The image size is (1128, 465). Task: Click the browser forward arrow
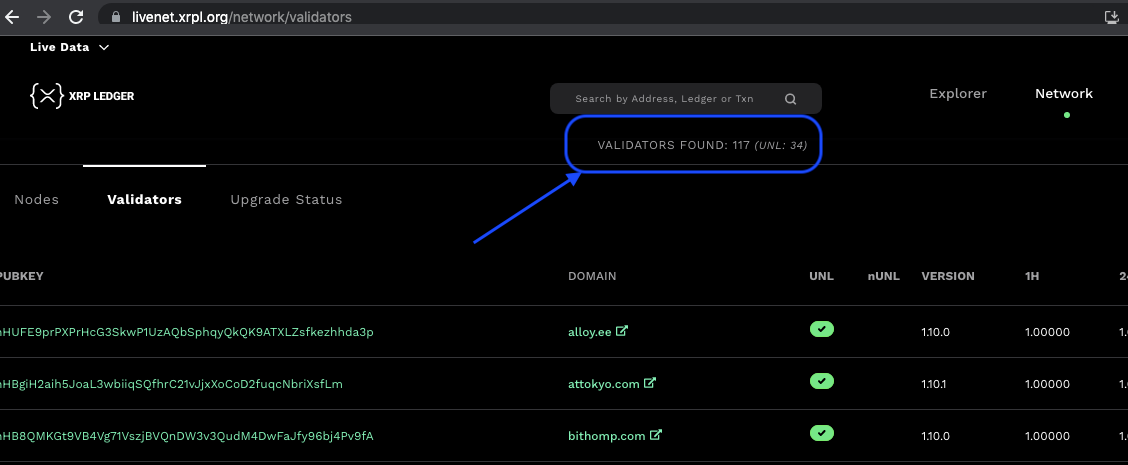click(x=43, y=17)
